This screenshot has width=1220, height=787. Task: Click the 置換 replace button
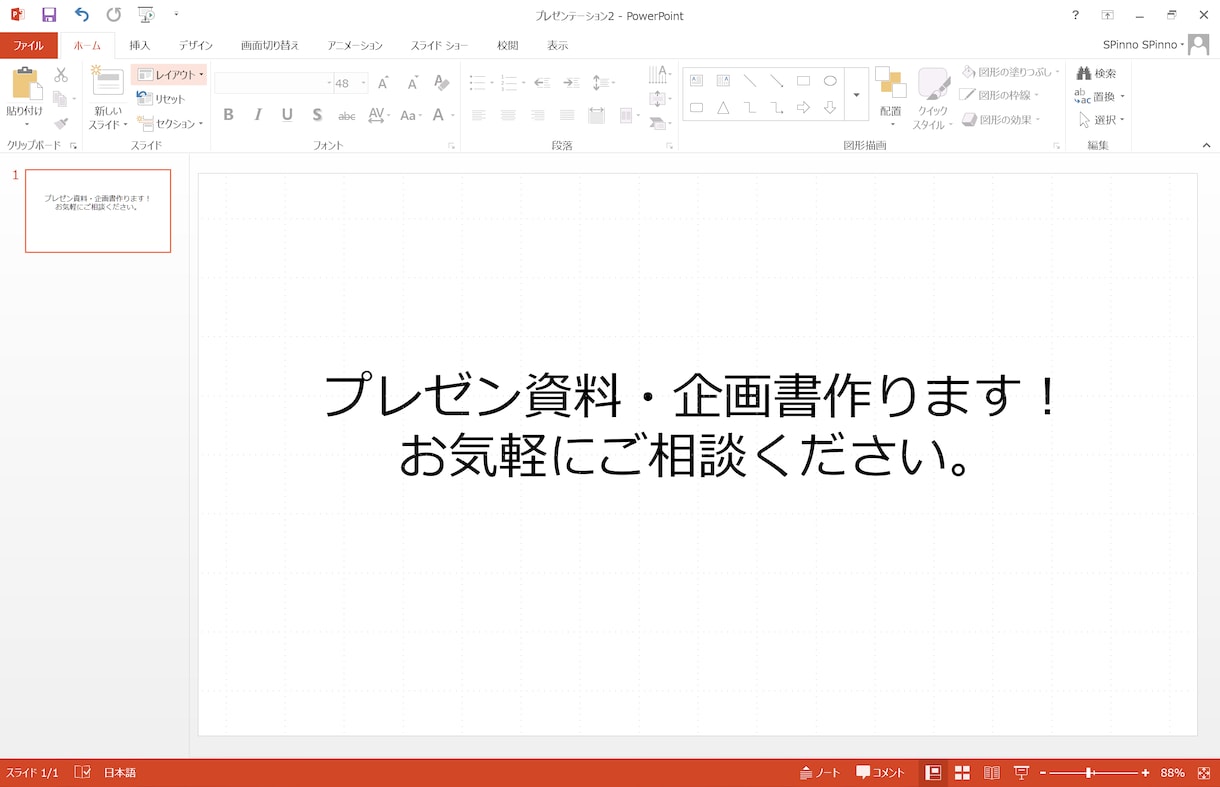point(1099,96)
